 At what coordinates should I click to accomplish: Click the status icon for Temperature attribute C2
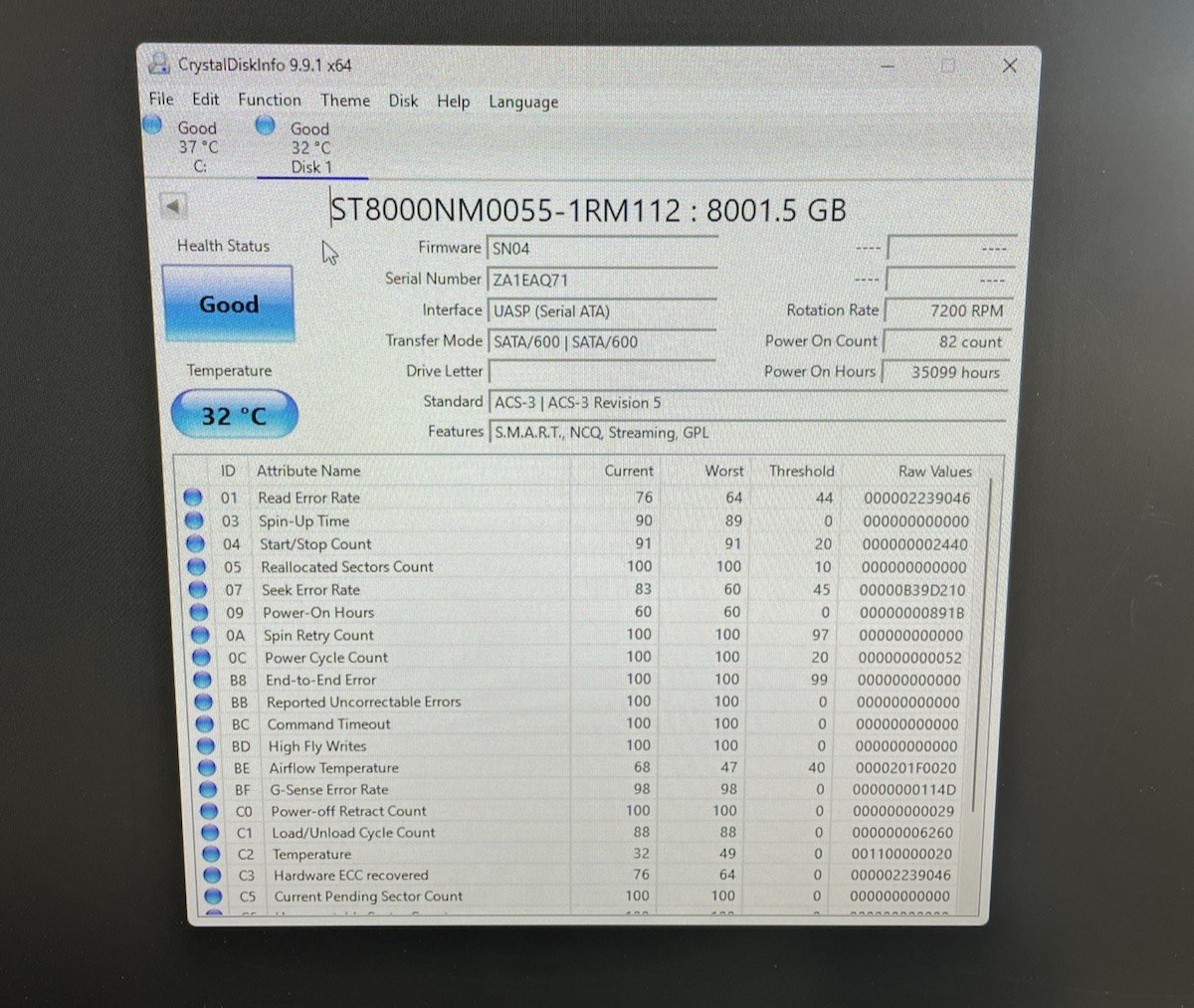tap(211, 854)
